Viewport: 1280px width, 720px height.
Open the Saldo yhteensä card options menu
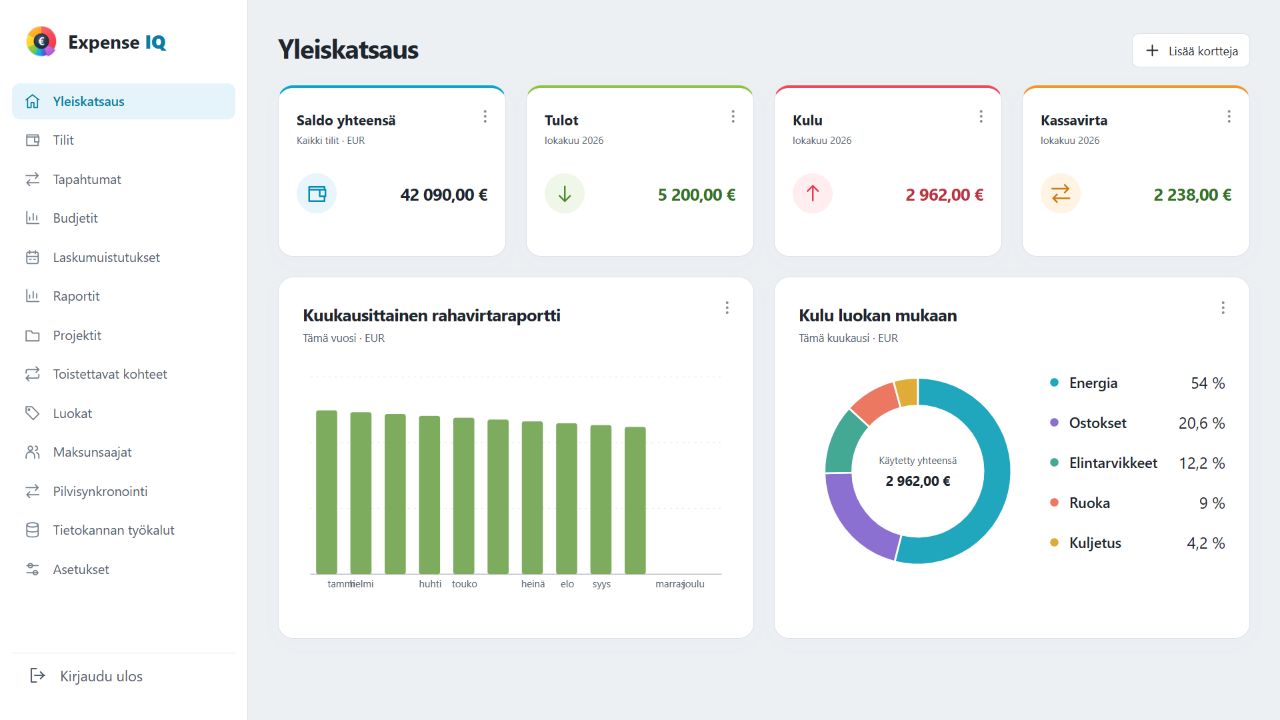point(485,116)
